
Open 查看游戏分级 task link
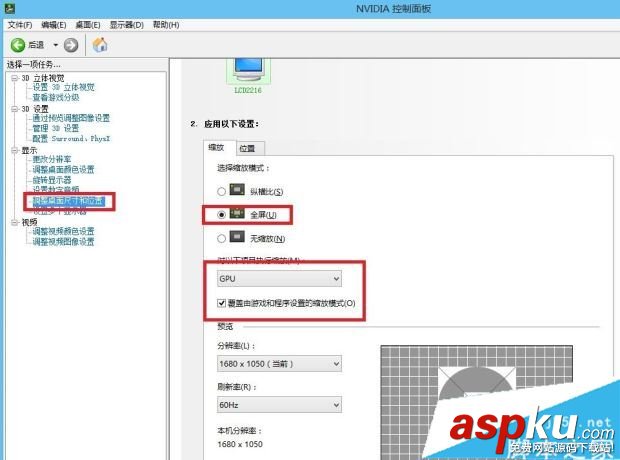[x=56, y=98]
